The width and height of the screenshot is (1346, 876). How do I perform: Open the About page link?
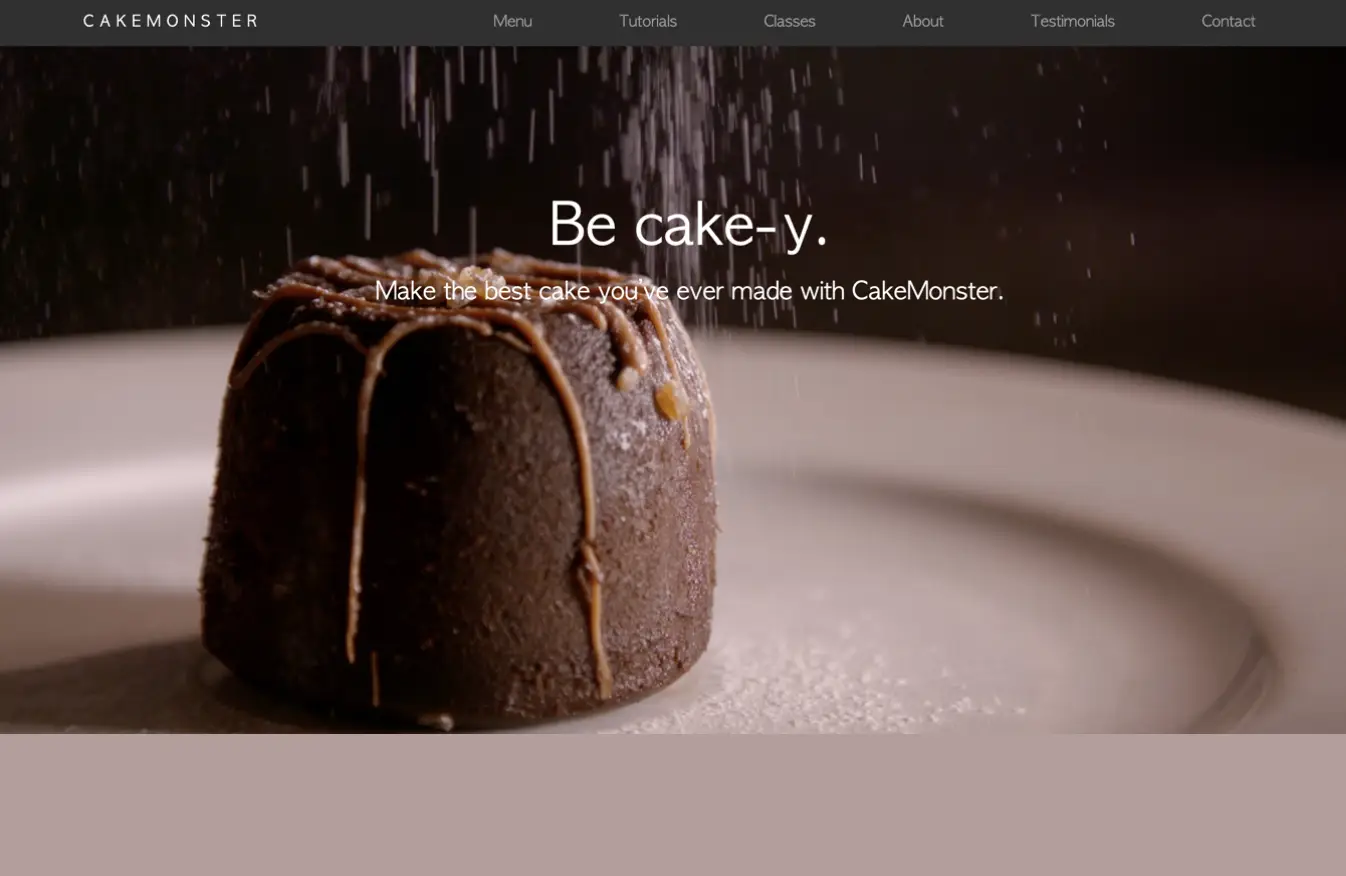[922, 21]
